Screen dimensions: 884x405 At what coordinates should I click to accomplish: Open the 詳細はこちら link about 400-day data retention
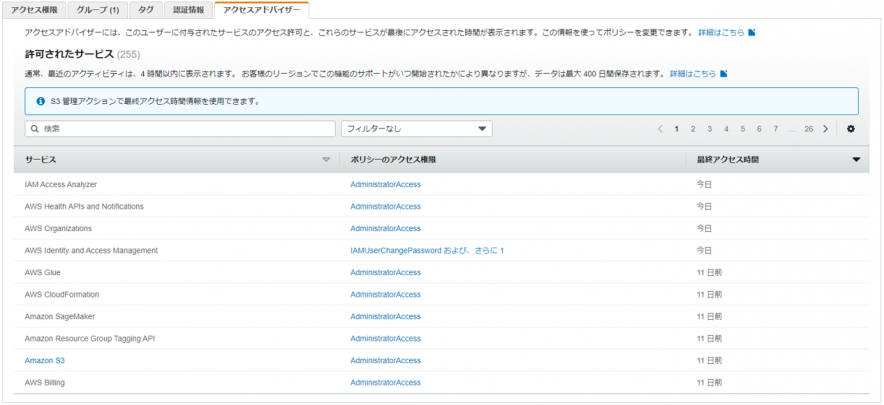tap(693, 74)
